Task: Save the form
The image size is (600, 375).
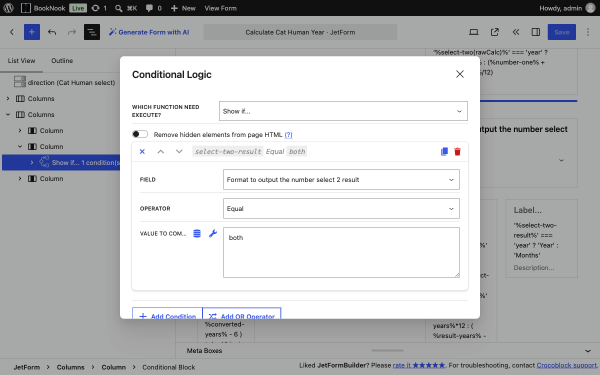Action: click(561, 32)
